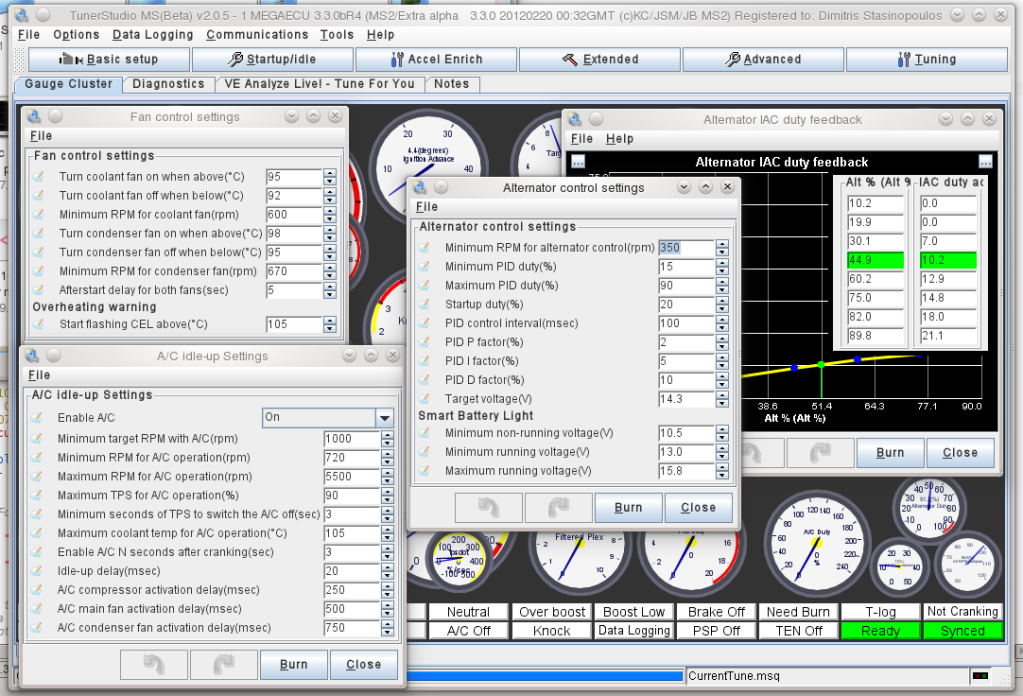Close the A/C idle-up Settings dialog

pyautogui.click(x=363, y=664)
